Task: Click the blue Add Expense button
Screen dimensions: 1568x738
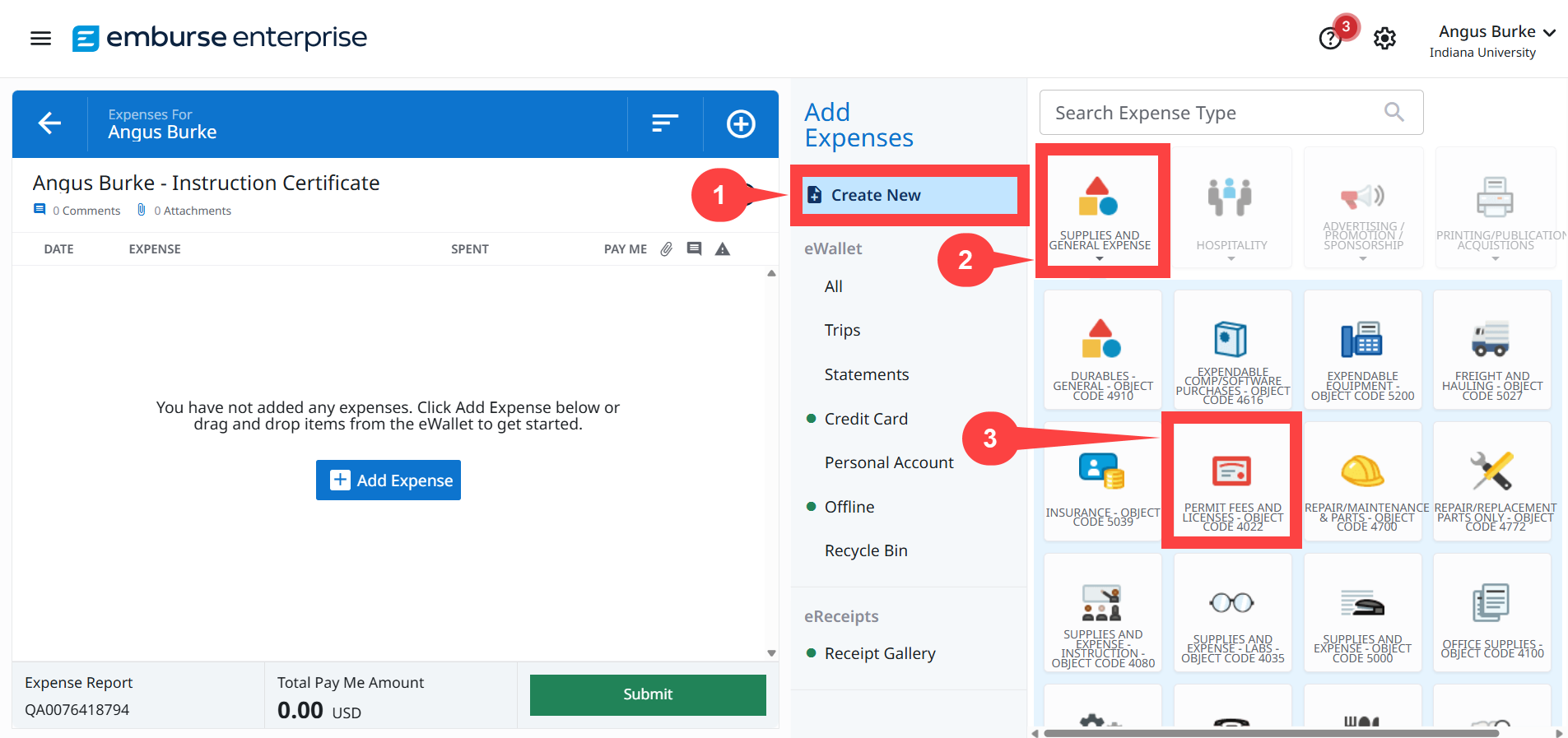Action: (389, 480)
